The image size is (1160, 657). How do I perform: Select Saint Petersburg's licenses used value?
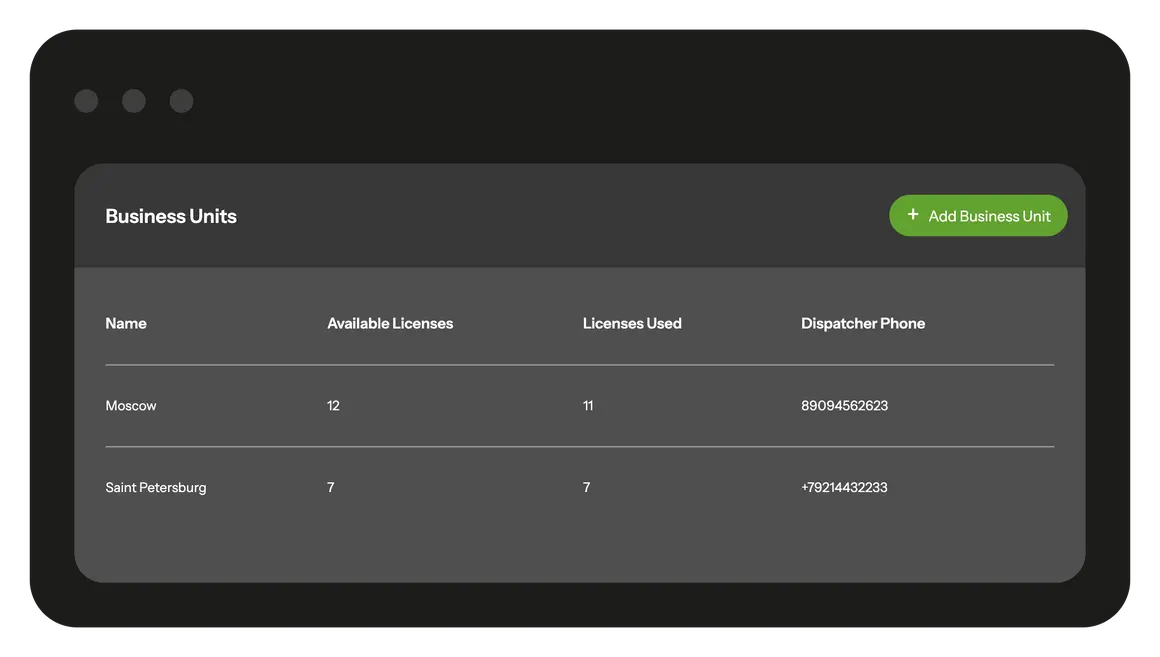tap(587, 488)
